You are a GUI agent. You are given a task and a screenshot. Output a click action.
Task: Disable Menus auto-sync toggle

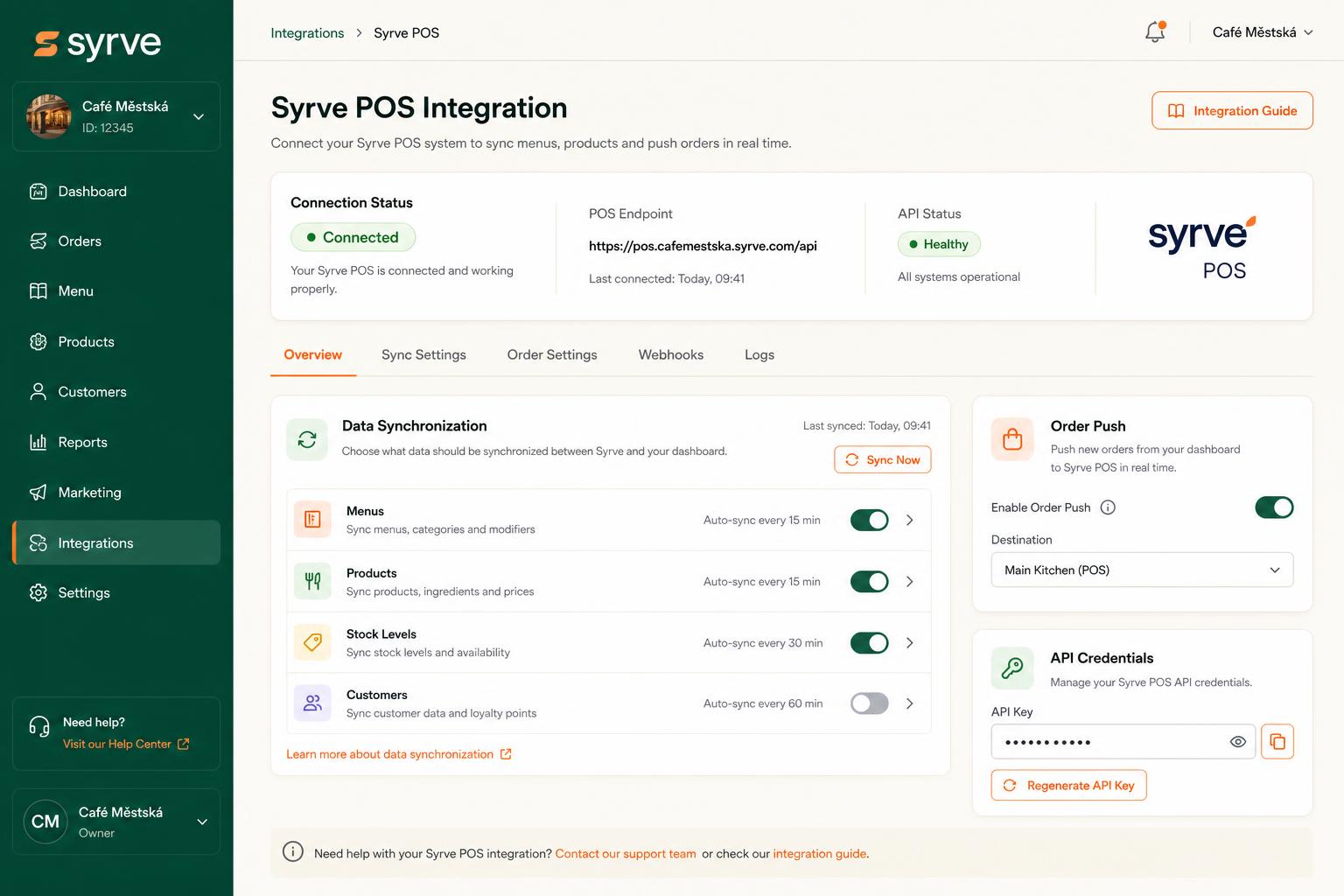[870, 521]
